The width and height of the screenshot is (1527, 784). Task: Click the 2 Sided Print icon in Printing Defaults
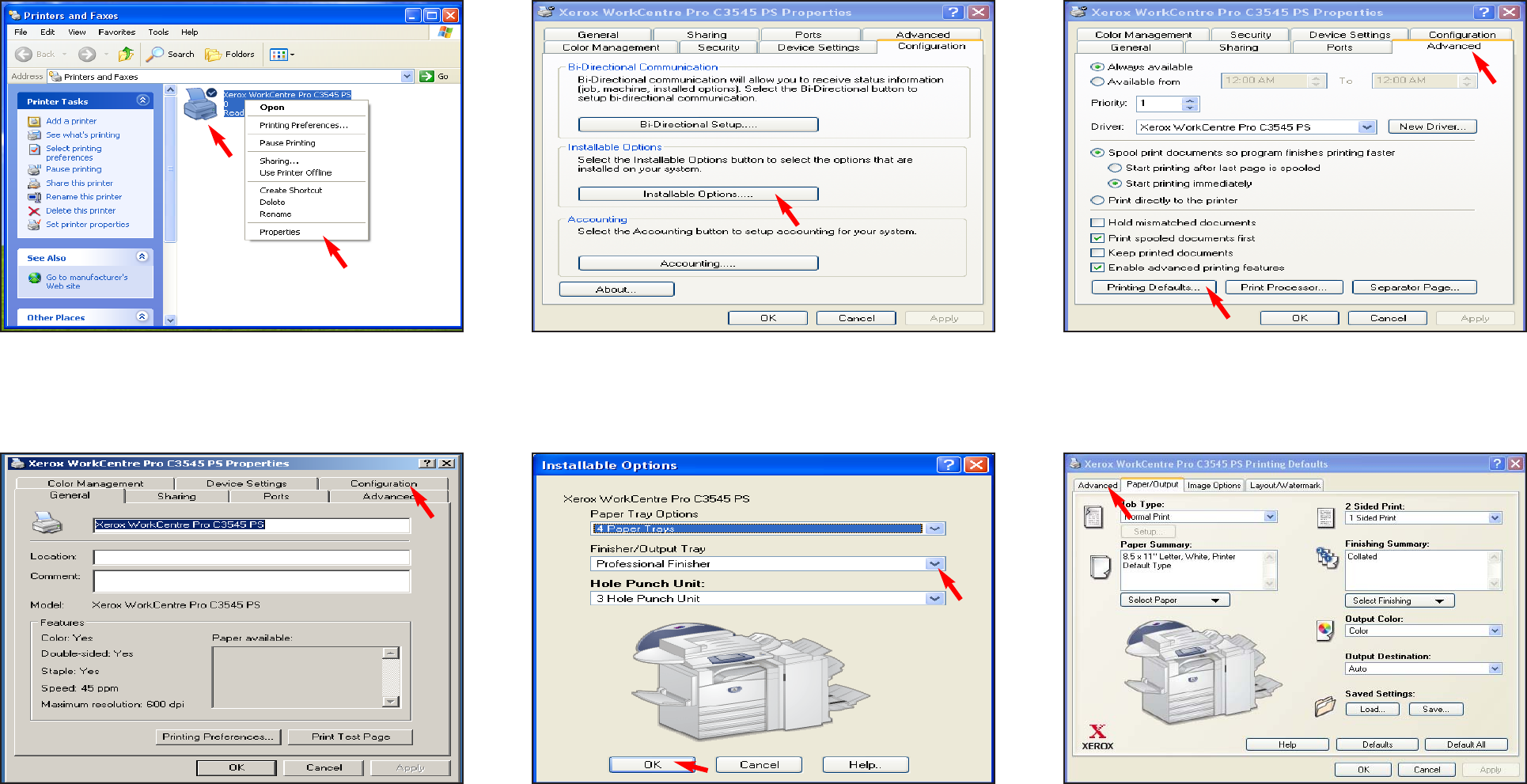point(1325,517)
